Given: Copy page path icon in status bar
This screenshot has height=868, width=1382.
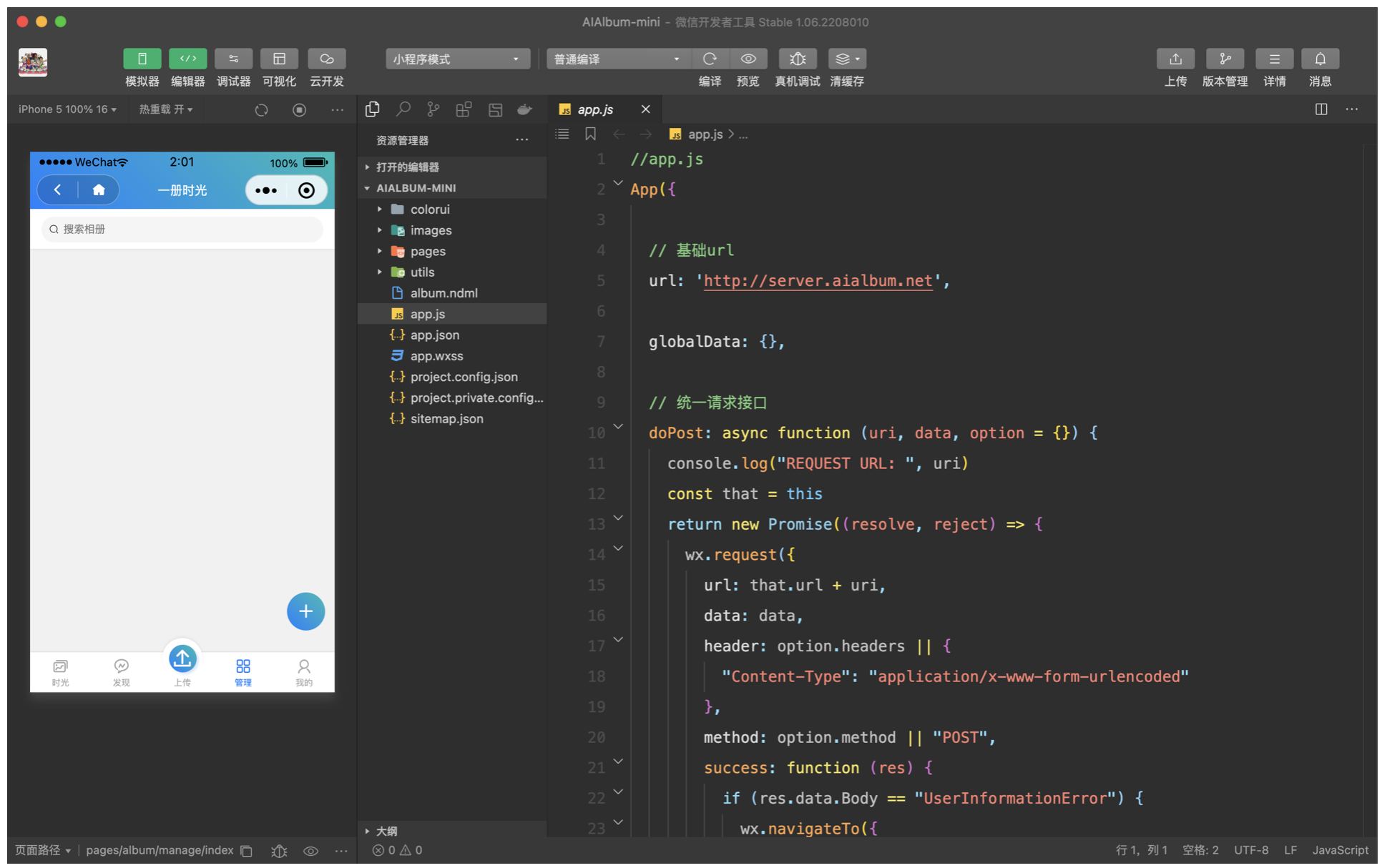Looking at the screenshot, I should [x=246, y=850].
